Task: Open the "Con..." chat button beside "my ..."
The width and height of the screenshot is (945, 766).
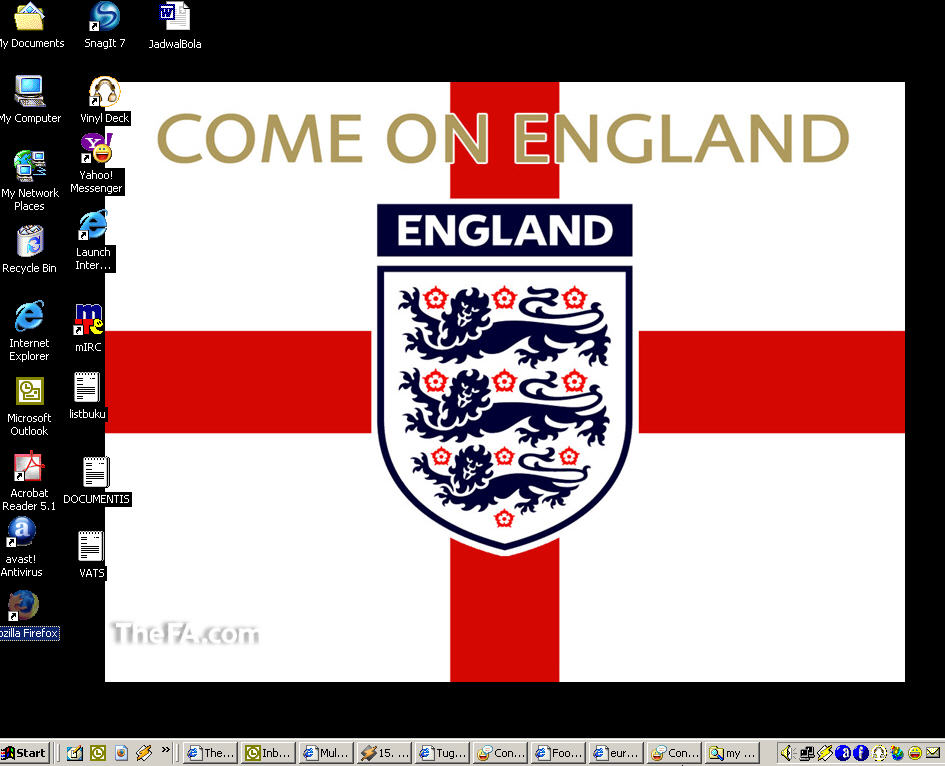Action: click(674, 753)
